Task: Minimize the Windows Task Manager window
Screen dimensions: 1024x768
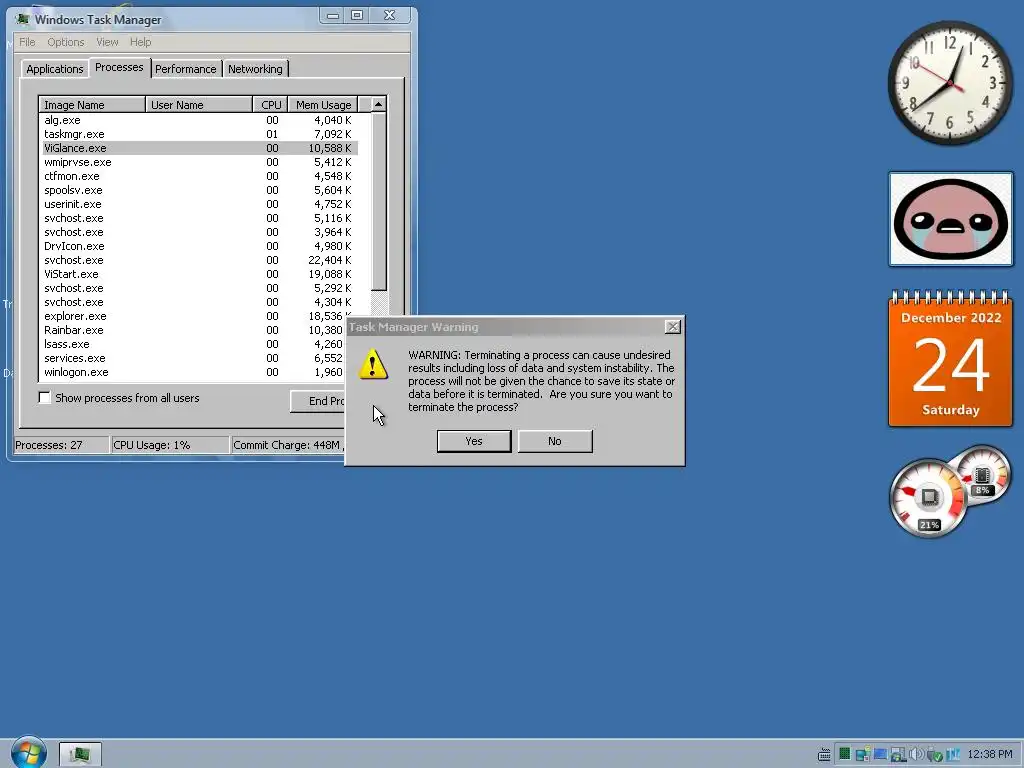Action: (333, 15)
